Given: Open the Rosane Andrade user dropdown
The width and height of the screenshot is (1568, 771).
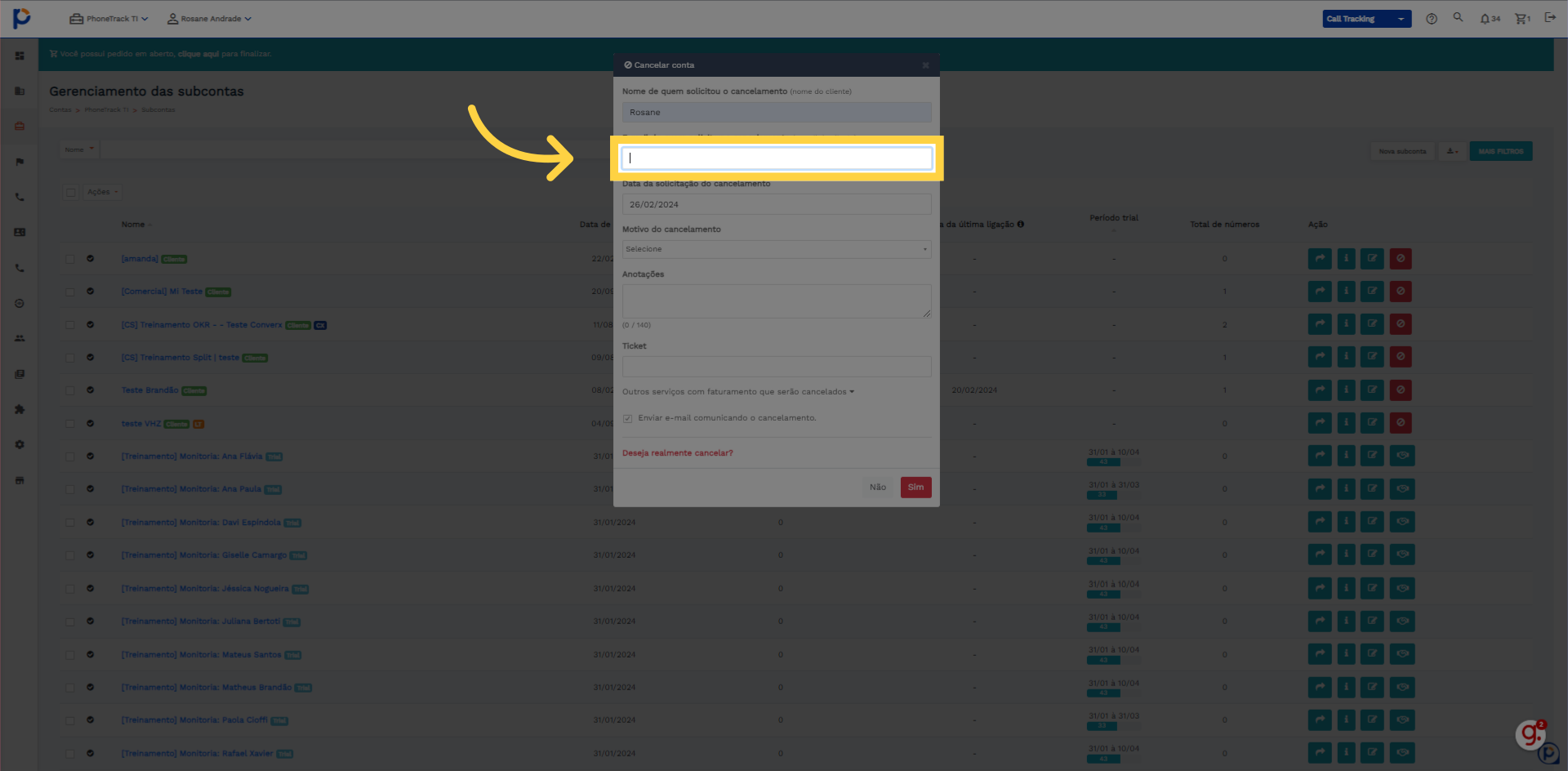Looking at the screenshot, I should [x=209, y=19].
